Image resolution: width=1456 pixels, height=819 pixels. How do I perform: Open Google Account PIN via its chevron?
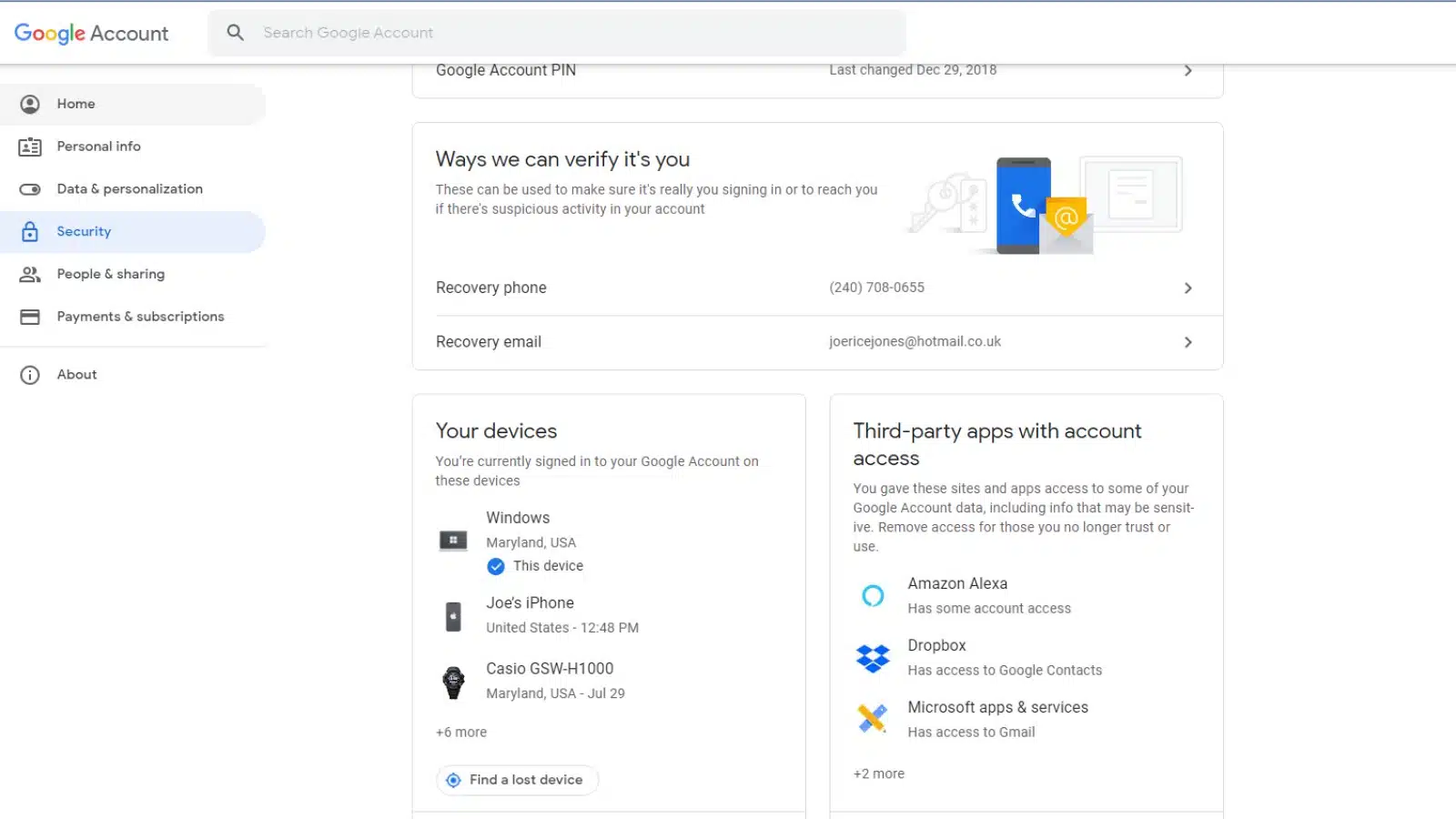[1188, 70]
